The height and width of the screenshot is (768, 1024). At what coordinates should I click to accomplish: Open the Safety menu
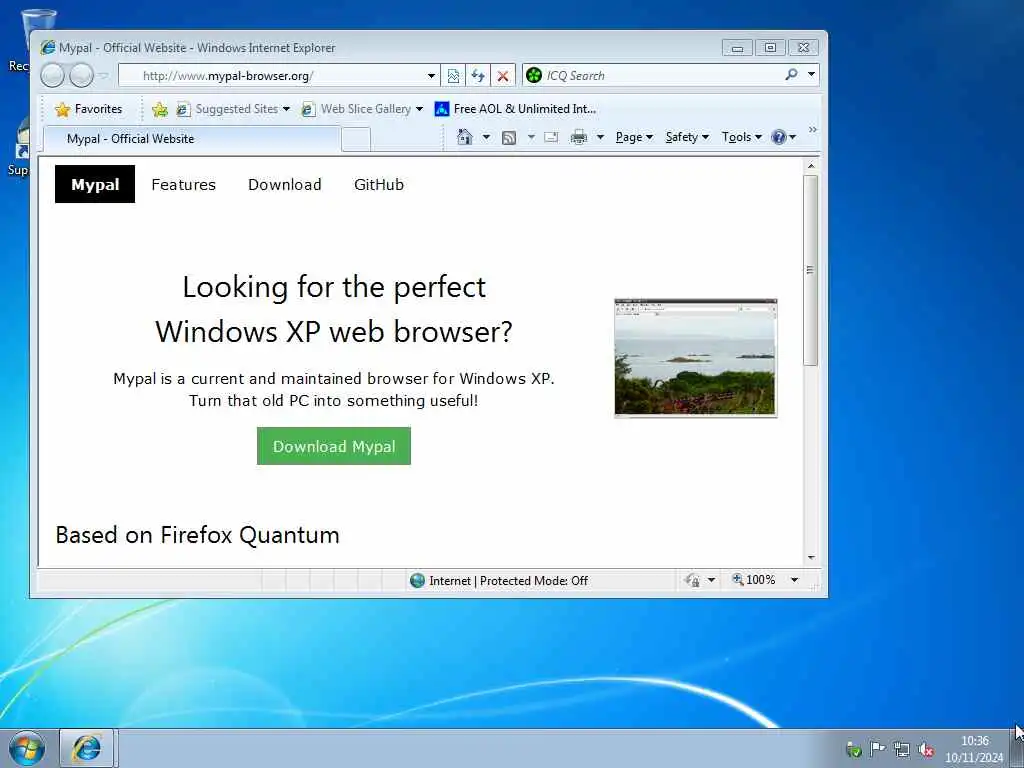coord(687,137)
